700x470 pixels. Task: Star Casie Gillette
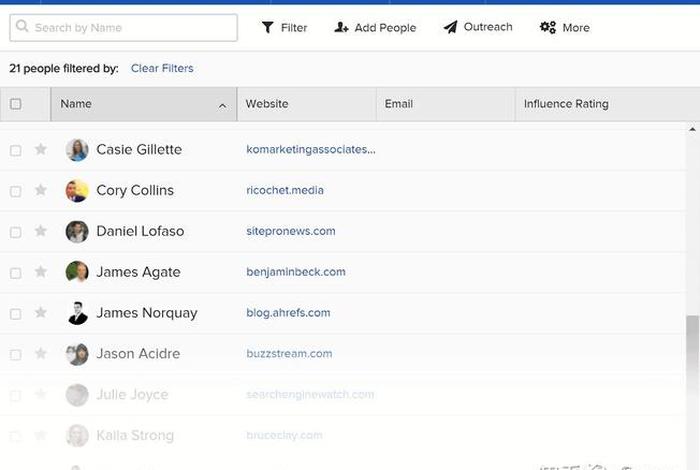41,149
